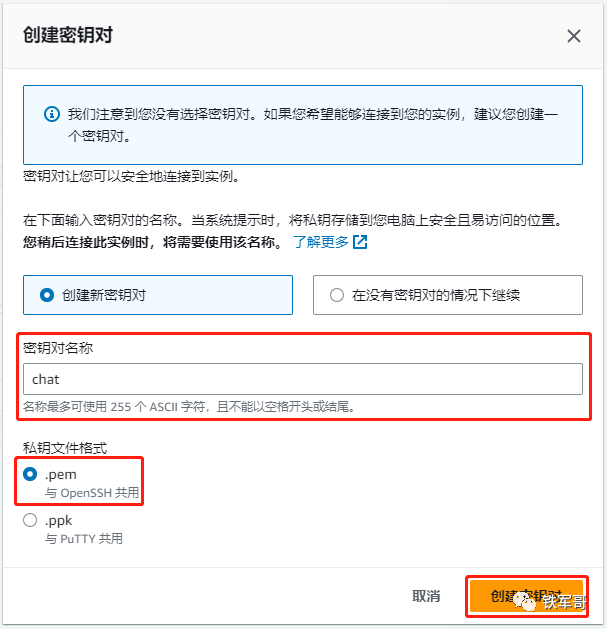Select the 创建新密钥对 radio option
Screen dimensions: 607x629
click(x=158, y=295)
